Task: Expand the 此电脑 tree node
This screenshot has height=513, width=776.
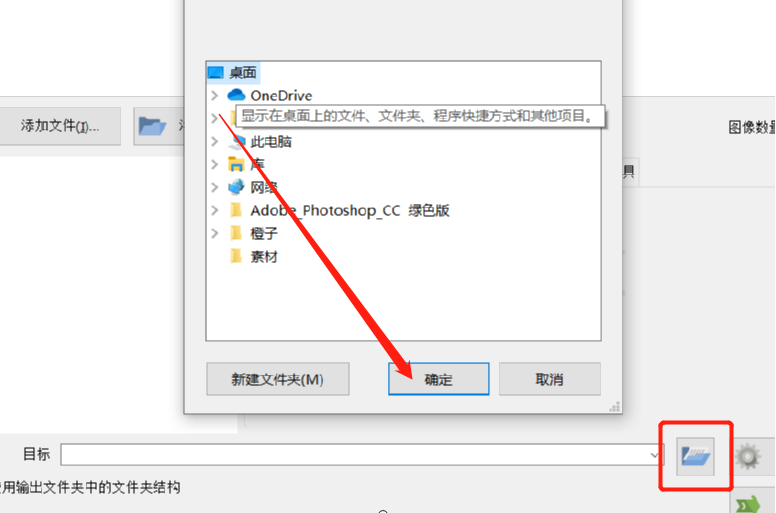Action: [215, 141]
